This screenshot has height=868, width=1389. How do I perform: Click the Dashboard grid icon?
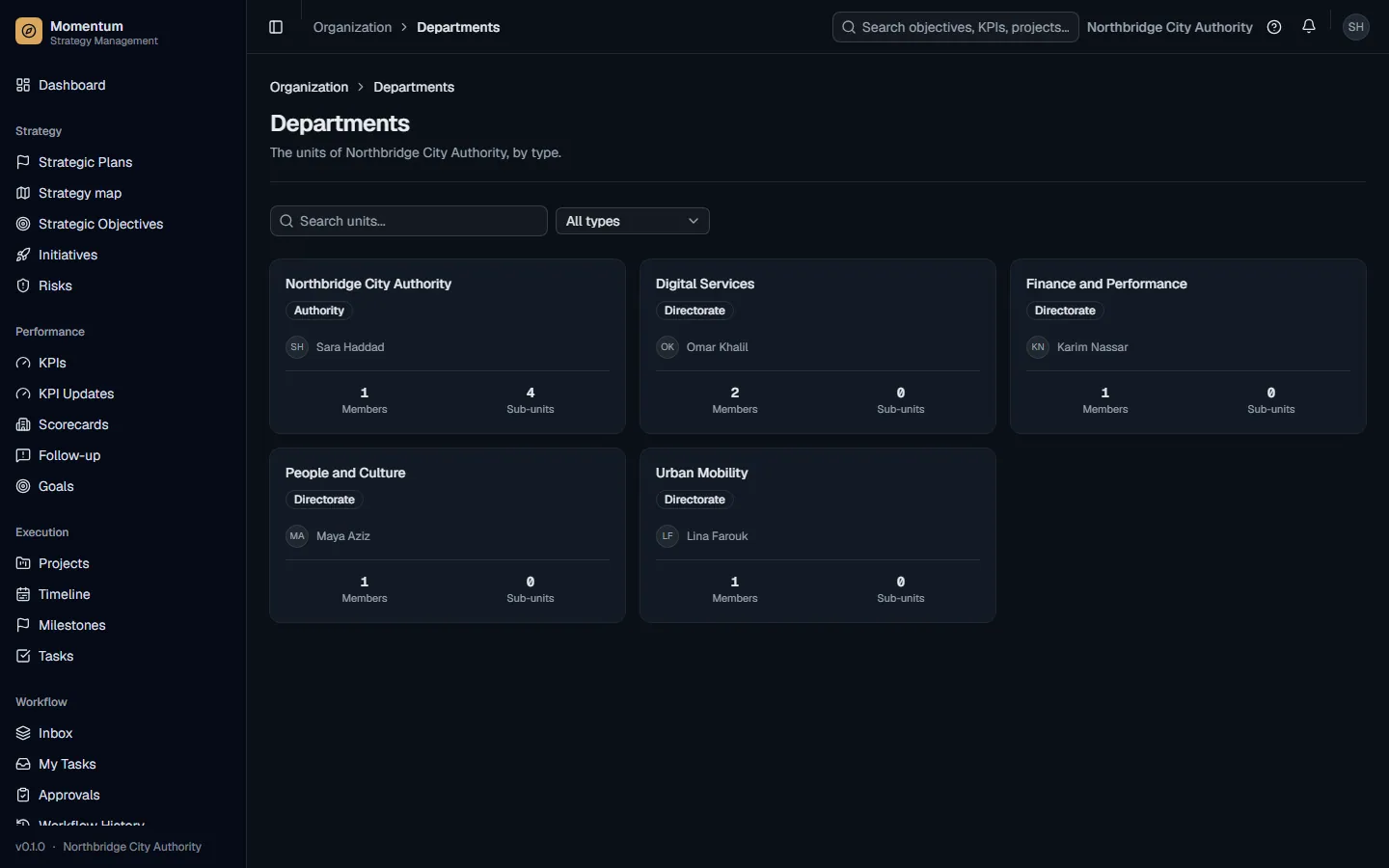coord(23,85)
